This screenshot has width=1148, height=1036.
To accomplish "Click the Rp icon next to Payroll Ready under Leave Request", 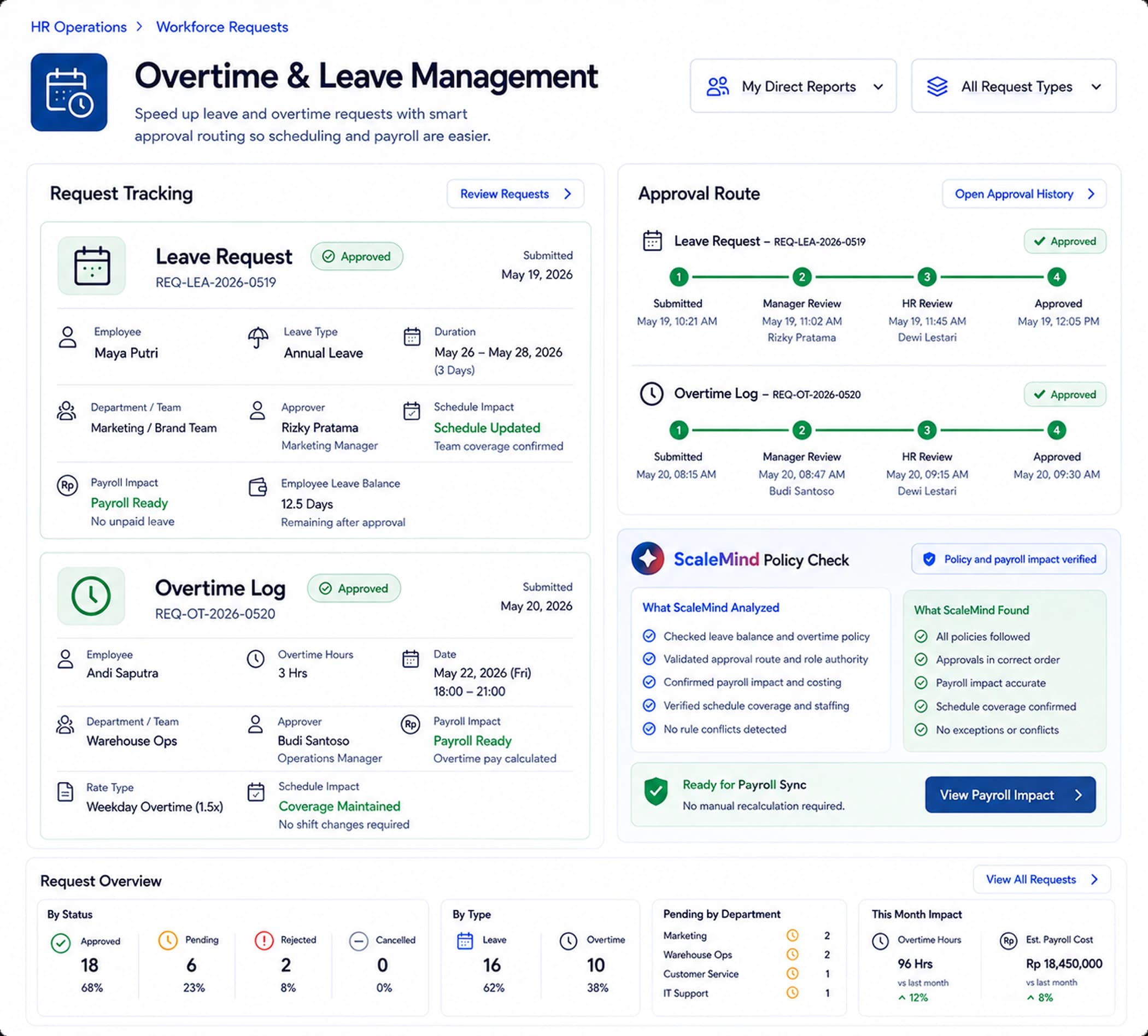I will (67, 486).
